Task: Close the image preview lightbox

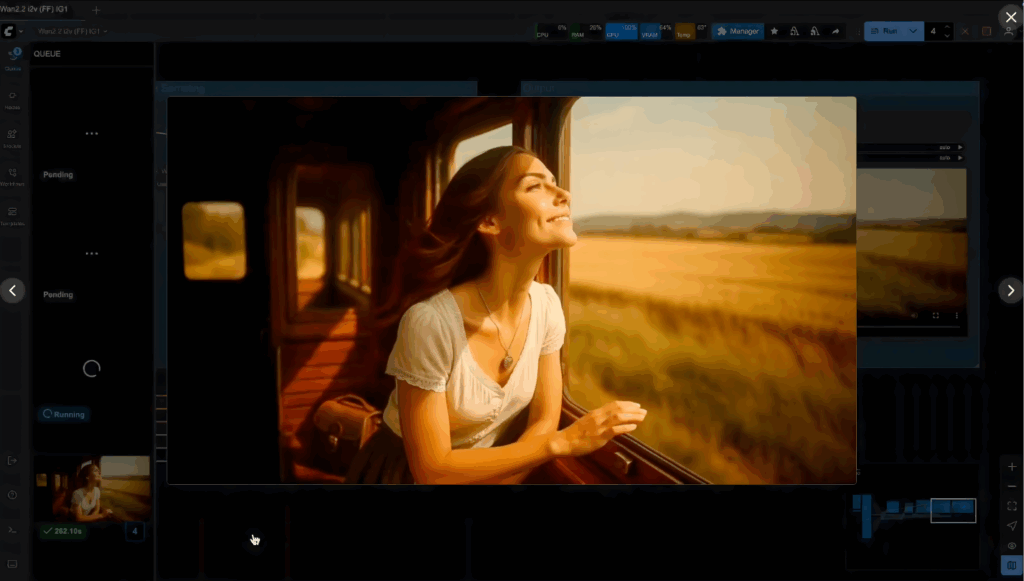Action: click(x=1009, y=17)
